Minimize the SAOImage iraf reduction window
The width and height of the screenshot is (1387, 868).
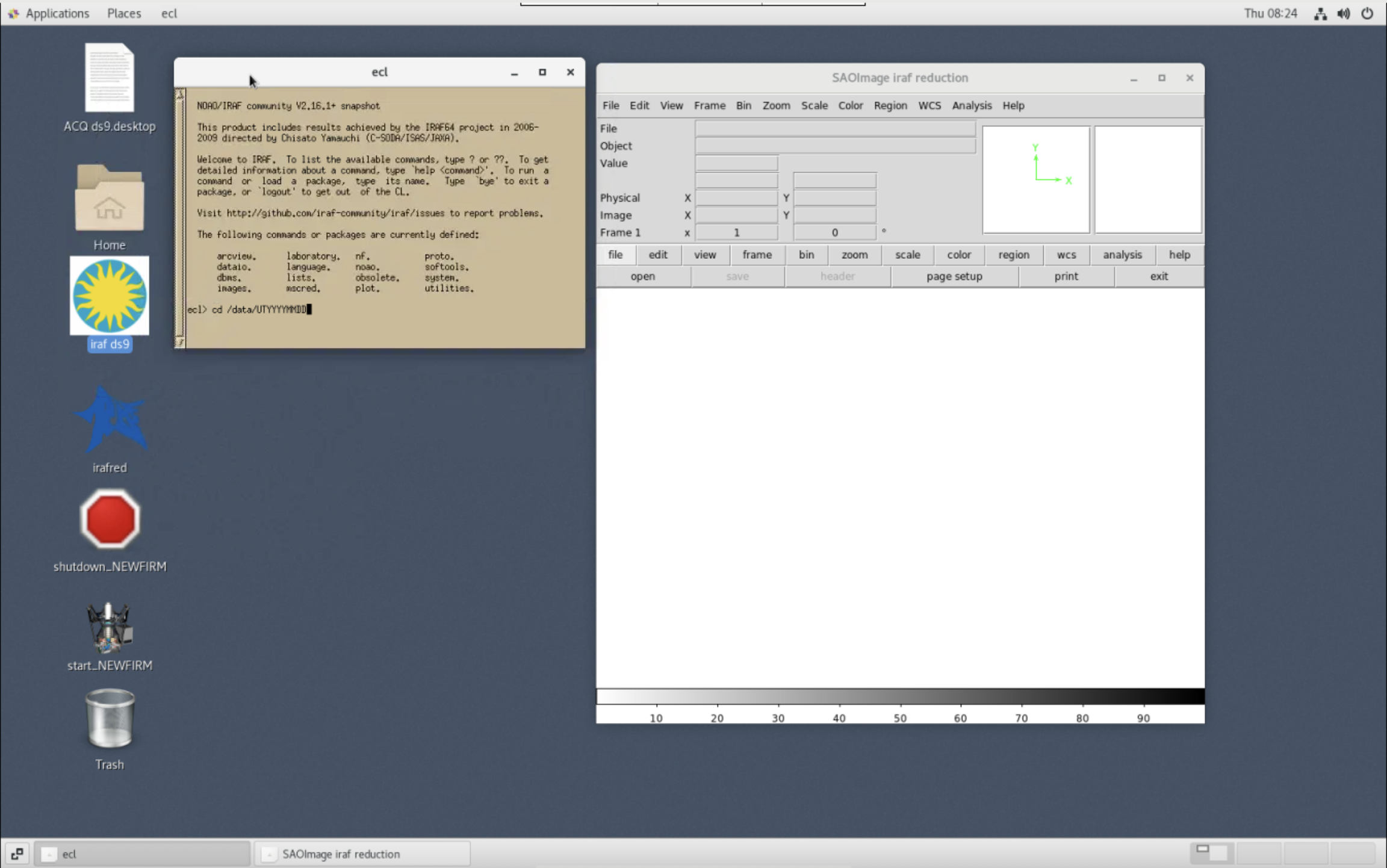tap(1134, 78)
